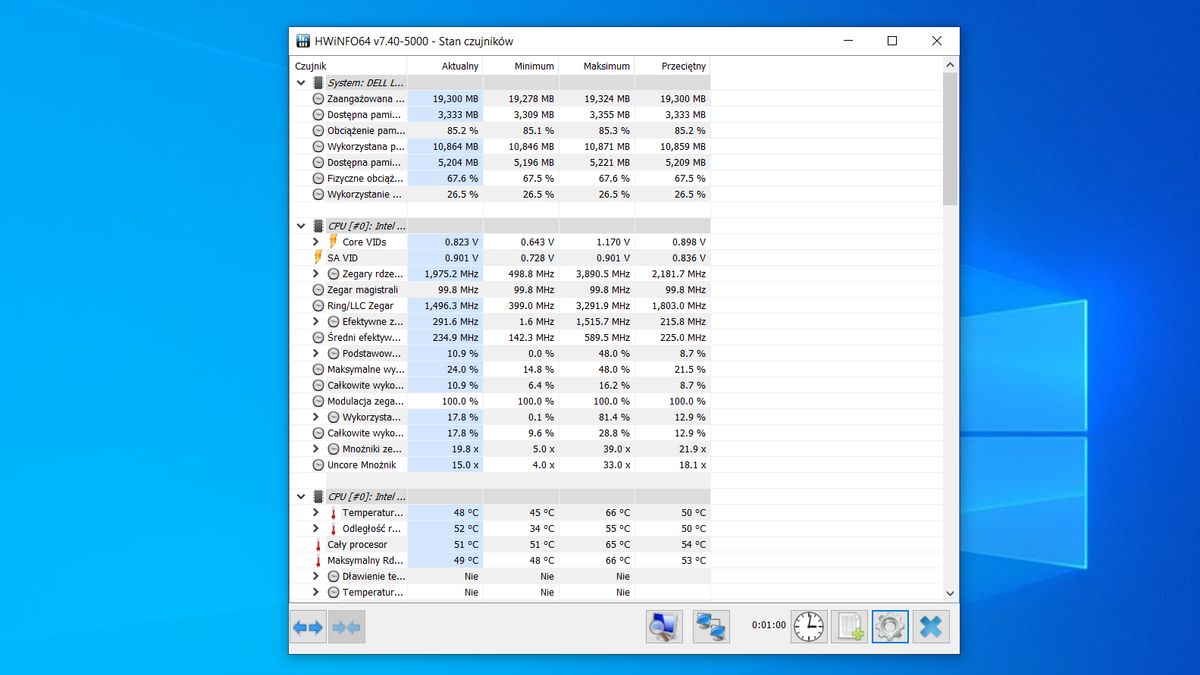Viewport: 1200px width, 675px height.
Task: Click the circle icon beside Modulacja zega...
Action: click(319, 401)
